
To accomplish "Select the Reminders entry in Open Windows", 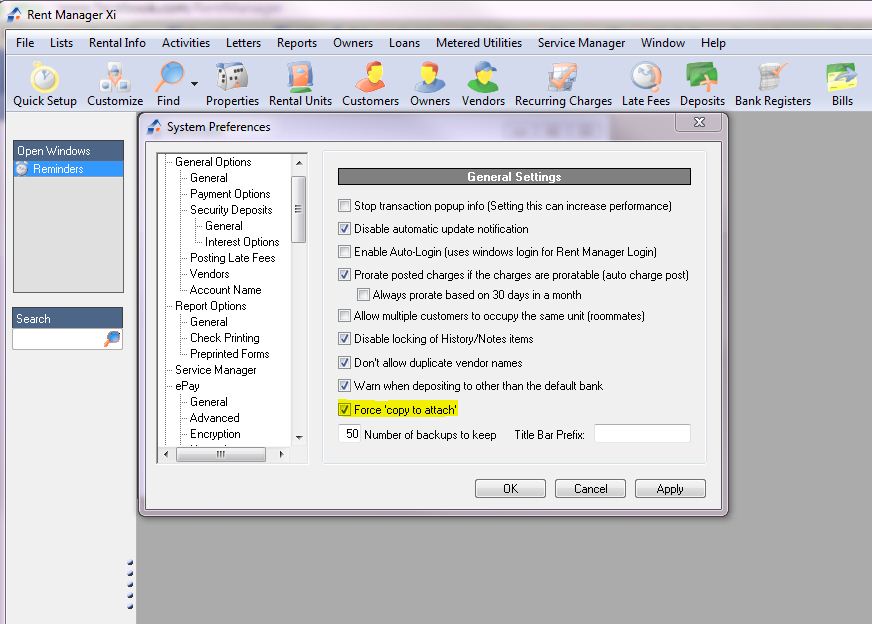I will point(68,169).
